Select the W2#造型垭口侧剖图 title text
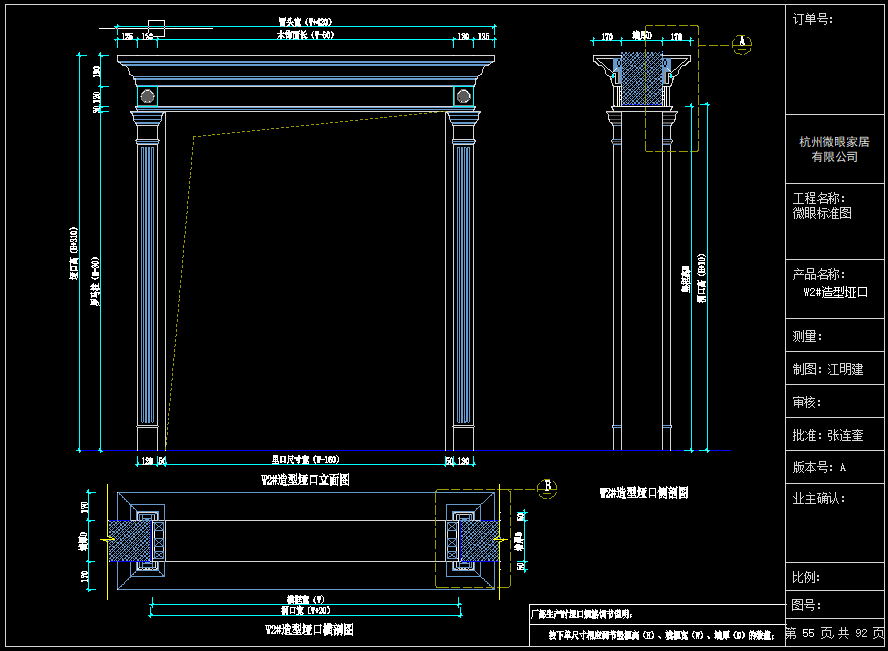888x651 pixels. (643, 493)
